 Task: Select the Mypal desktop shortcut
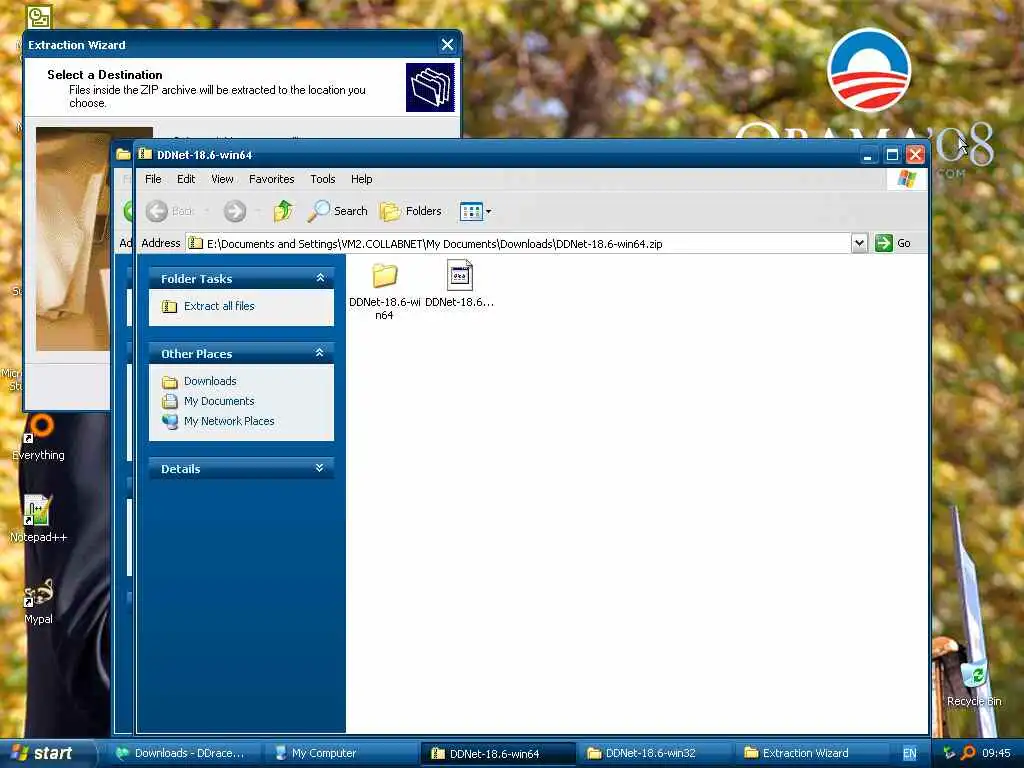(38, 601)
